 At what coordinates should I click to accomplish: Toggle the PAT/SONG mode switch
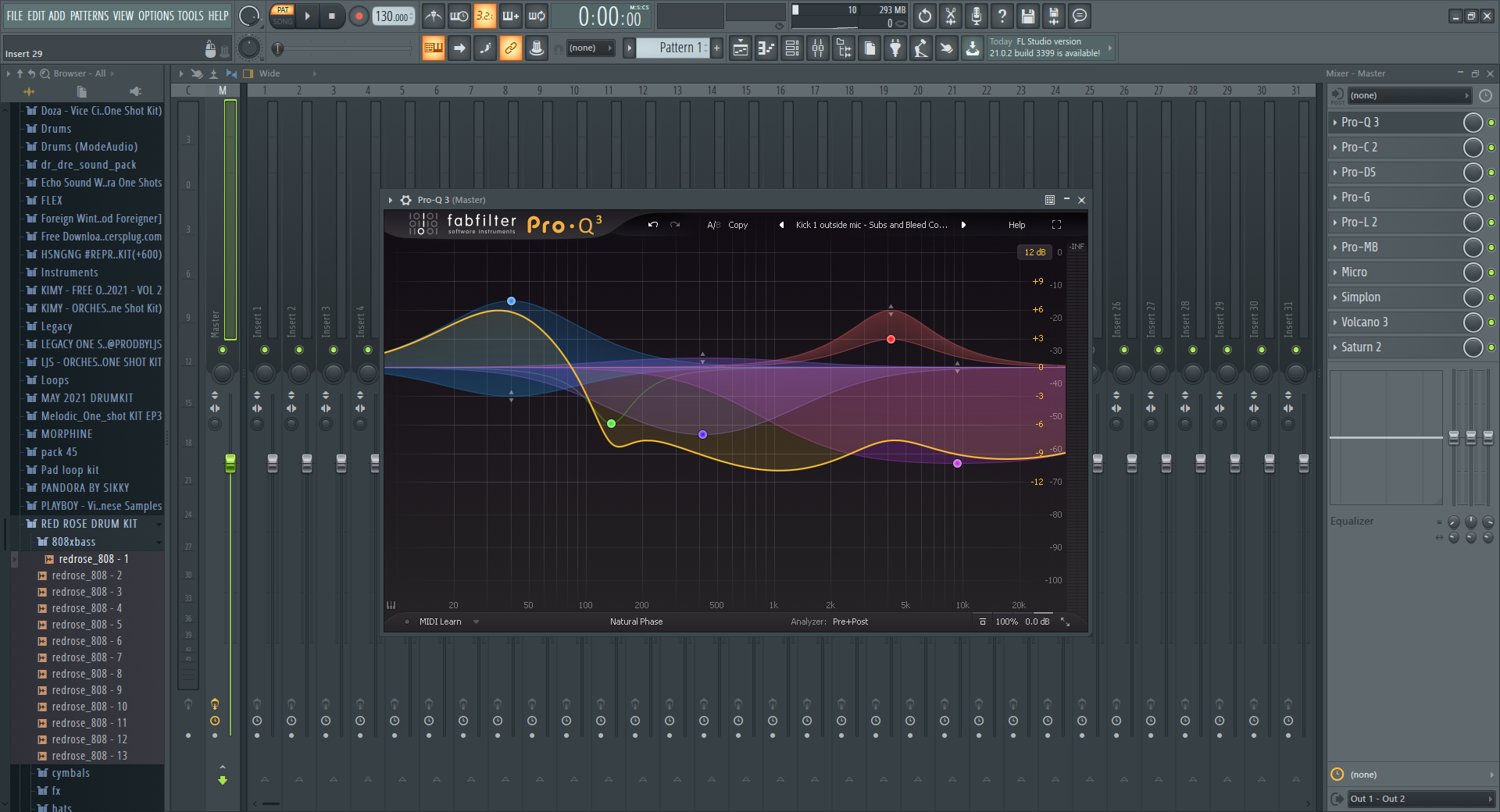(283, 16)
